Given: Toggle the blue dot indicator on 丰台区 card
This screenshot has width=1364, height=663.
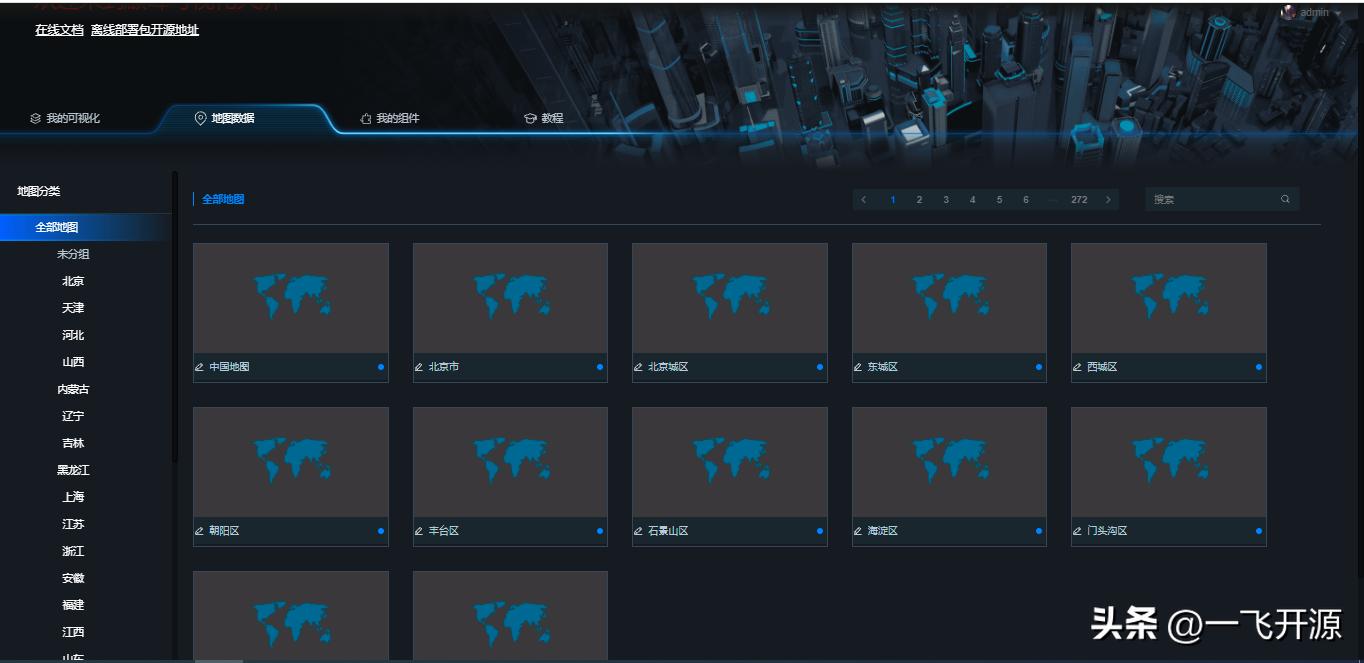Looking at the screenshot, I should [x=598, y=531].
